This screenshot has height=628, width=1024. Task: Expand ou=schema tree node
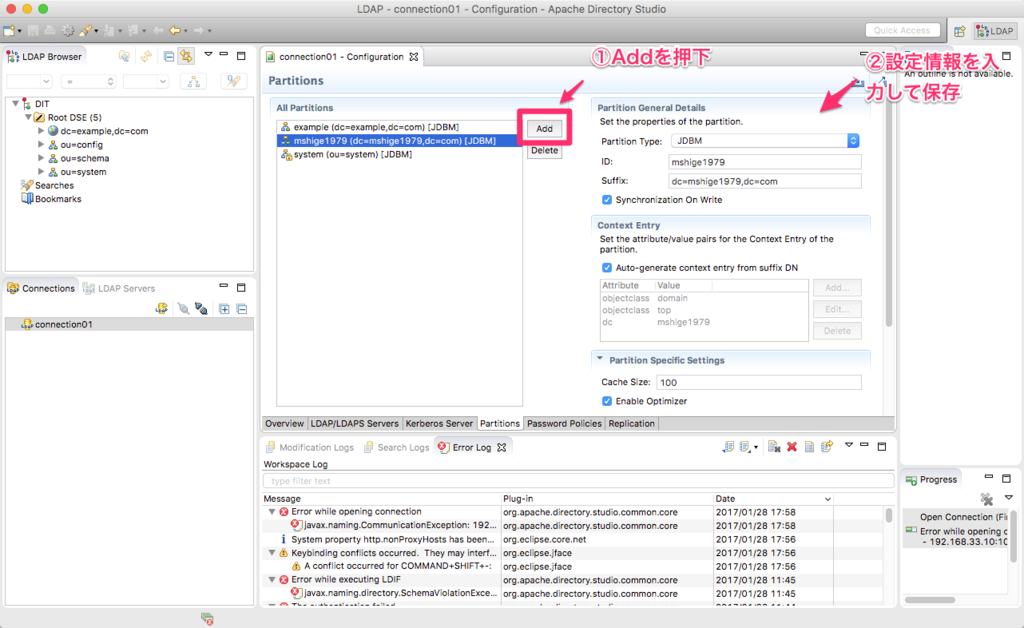[x=41, y=158]
